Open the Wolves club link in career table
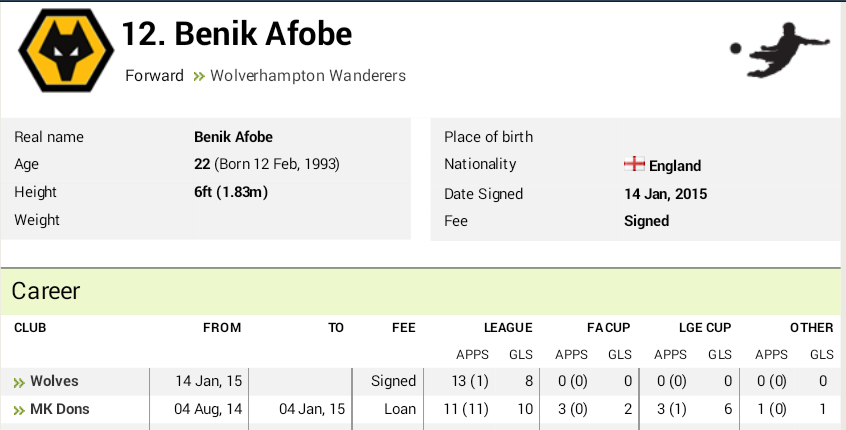Screen dimensions: 846x430 pos(54,381)
